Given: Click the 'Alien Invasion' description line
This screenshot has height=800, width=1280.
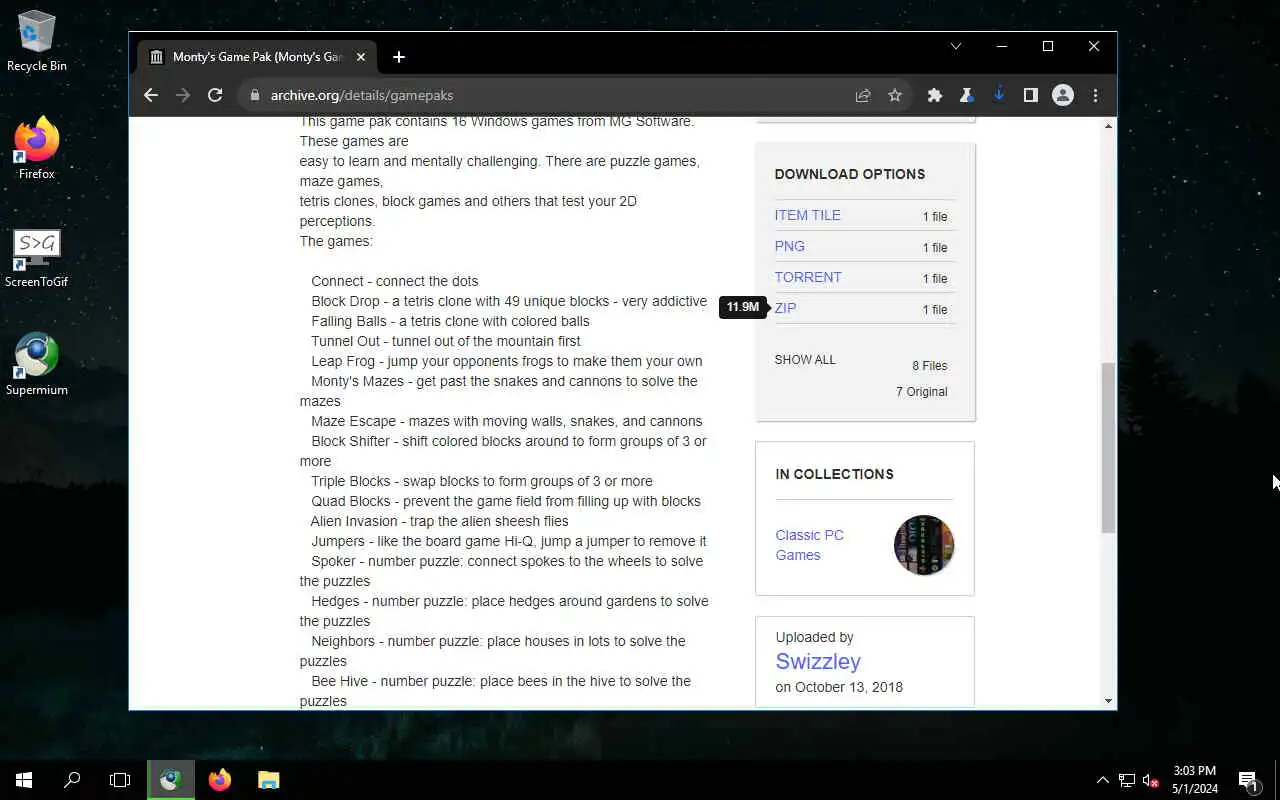Looking at the screenshot, I should (439, 521).
